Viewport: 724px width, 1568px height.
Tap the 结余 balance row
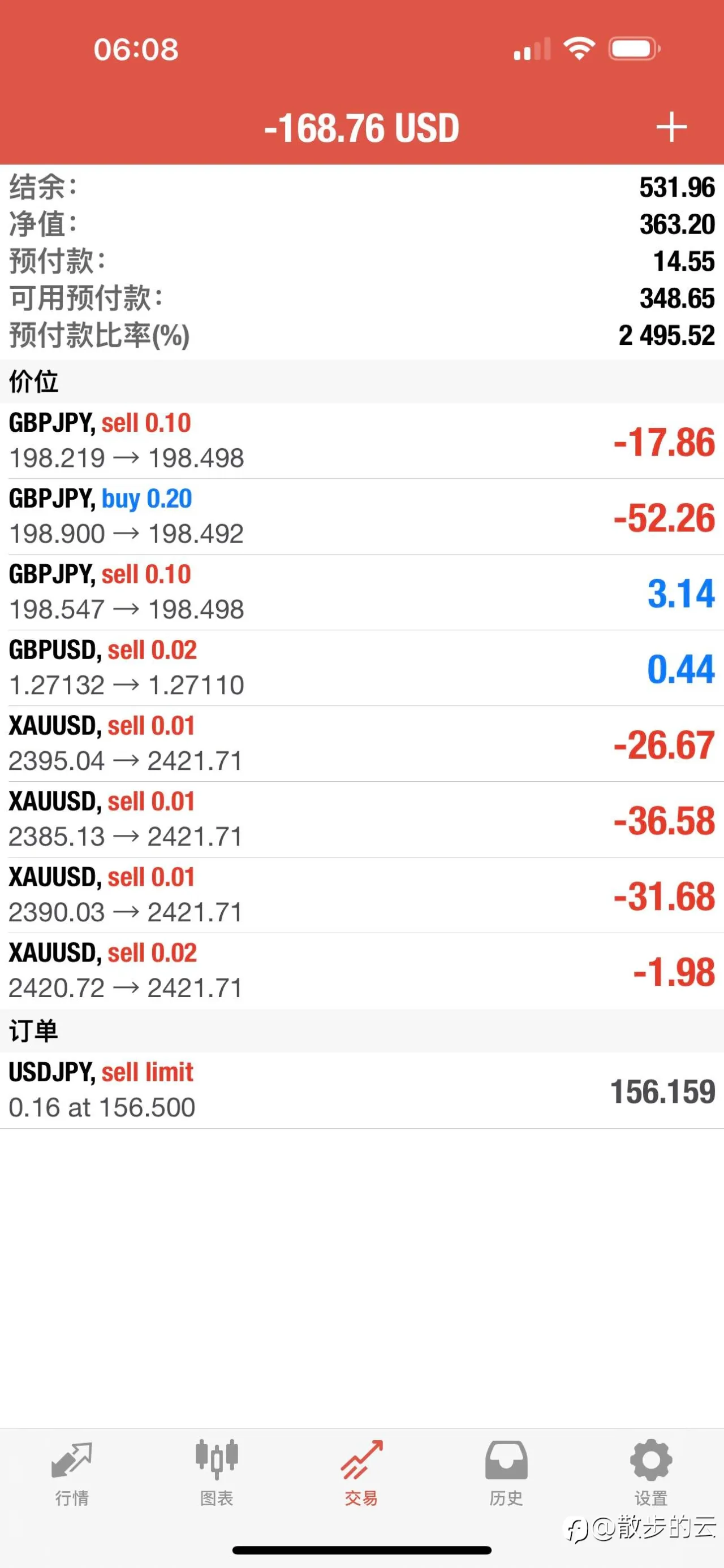[x=361, y=187]
